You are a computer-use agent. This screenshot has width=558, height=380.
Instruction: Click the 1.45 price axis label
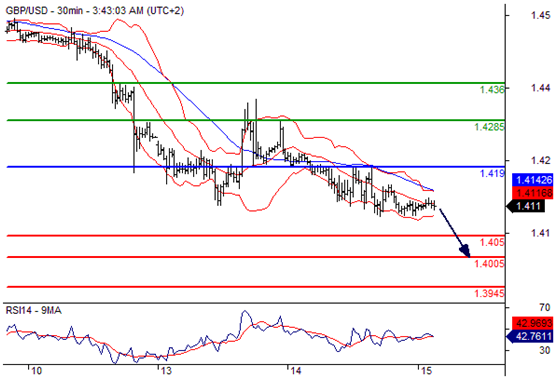(540, 15)
